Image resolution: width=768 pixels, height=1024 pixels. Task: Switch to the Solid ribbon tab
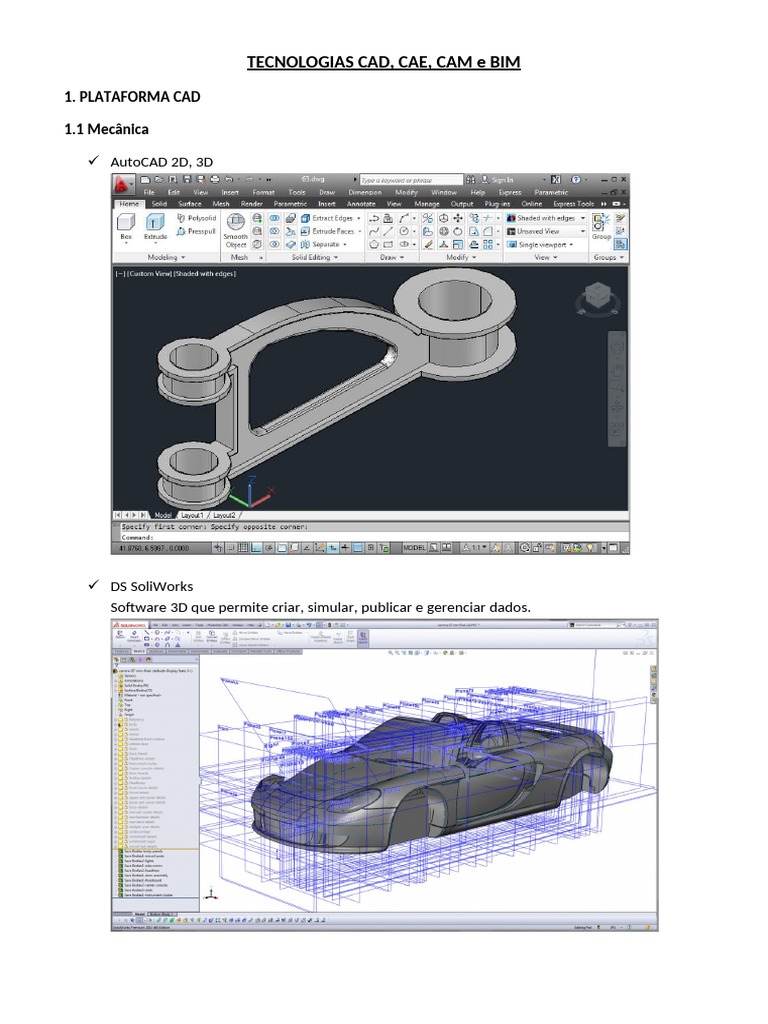point(159,204)
